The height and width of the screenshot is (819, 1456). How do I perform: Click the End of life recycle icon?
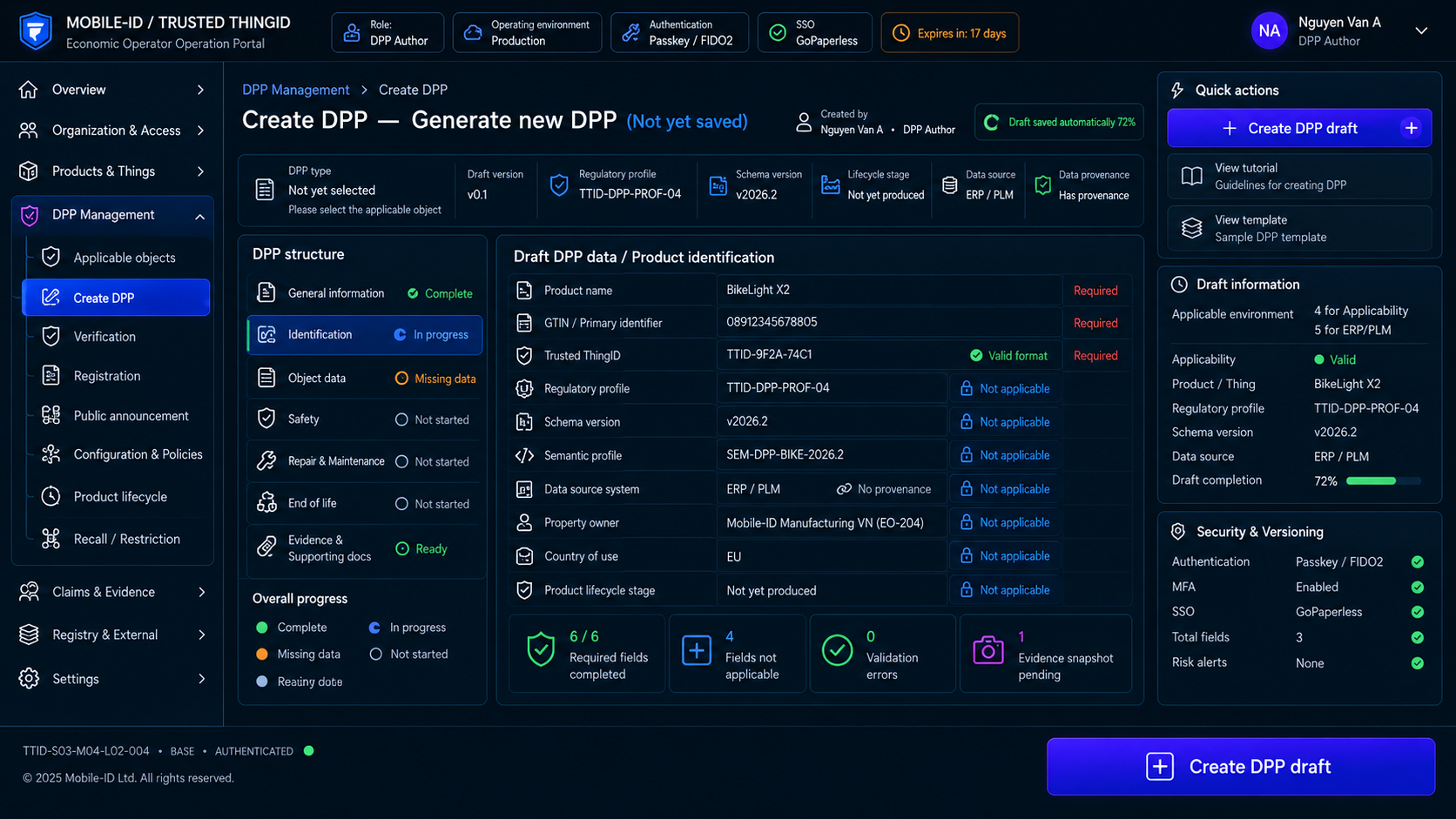[x=266, y=503]
